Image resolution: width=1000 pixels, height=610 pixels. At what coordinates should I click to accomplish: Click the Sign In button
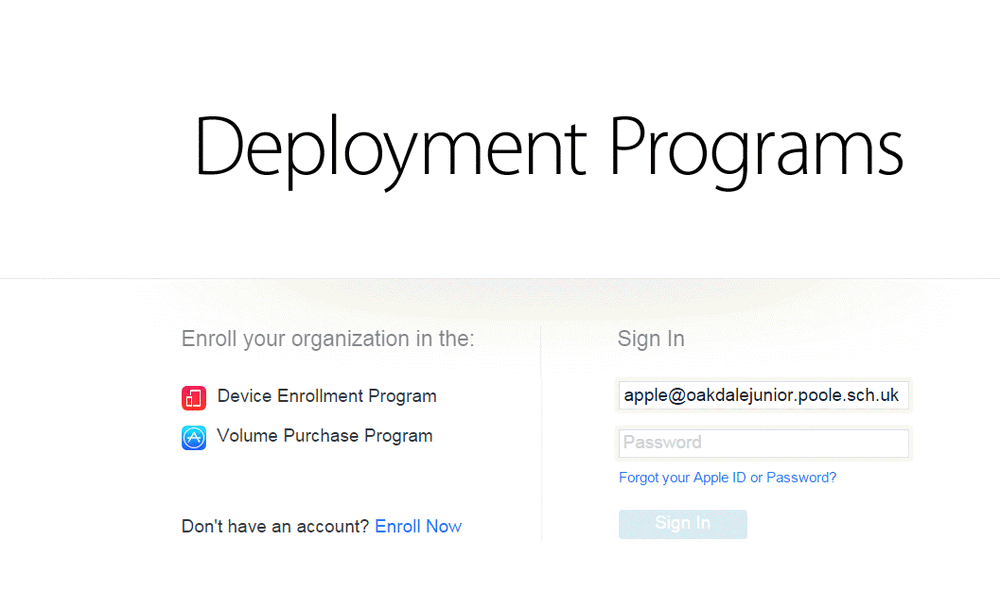pos(682,524)
